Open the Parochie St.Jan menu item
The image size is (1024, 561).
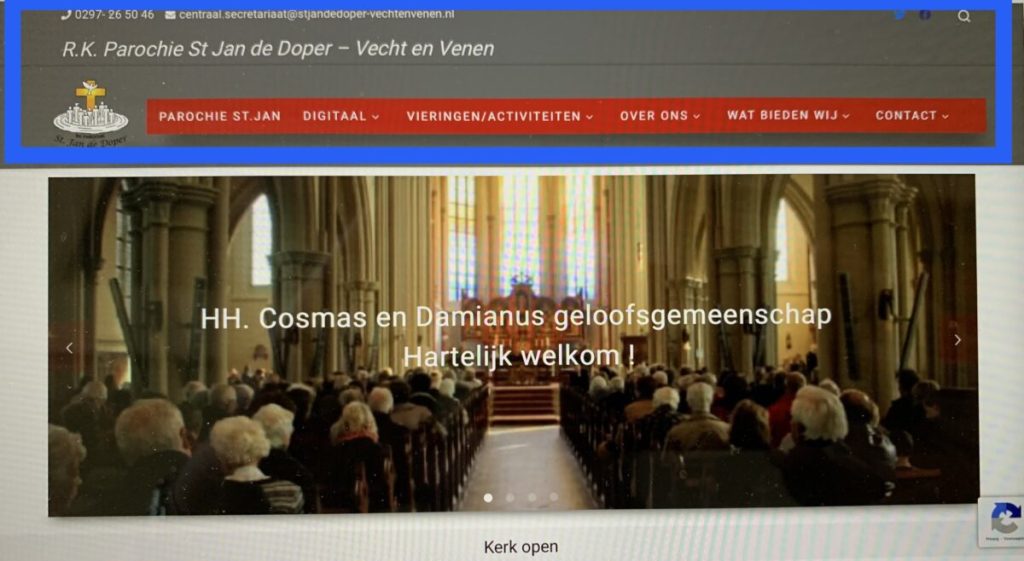click(x=219, y=116)
